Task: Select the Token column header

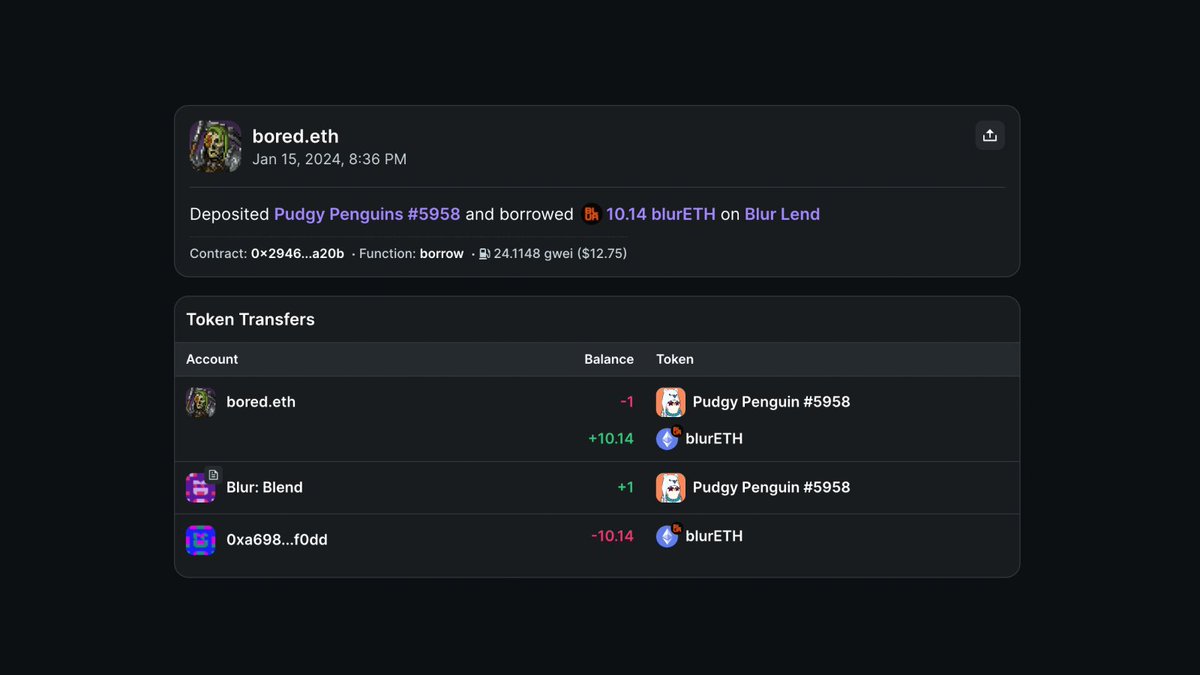Action: click(x=675, y=359)
